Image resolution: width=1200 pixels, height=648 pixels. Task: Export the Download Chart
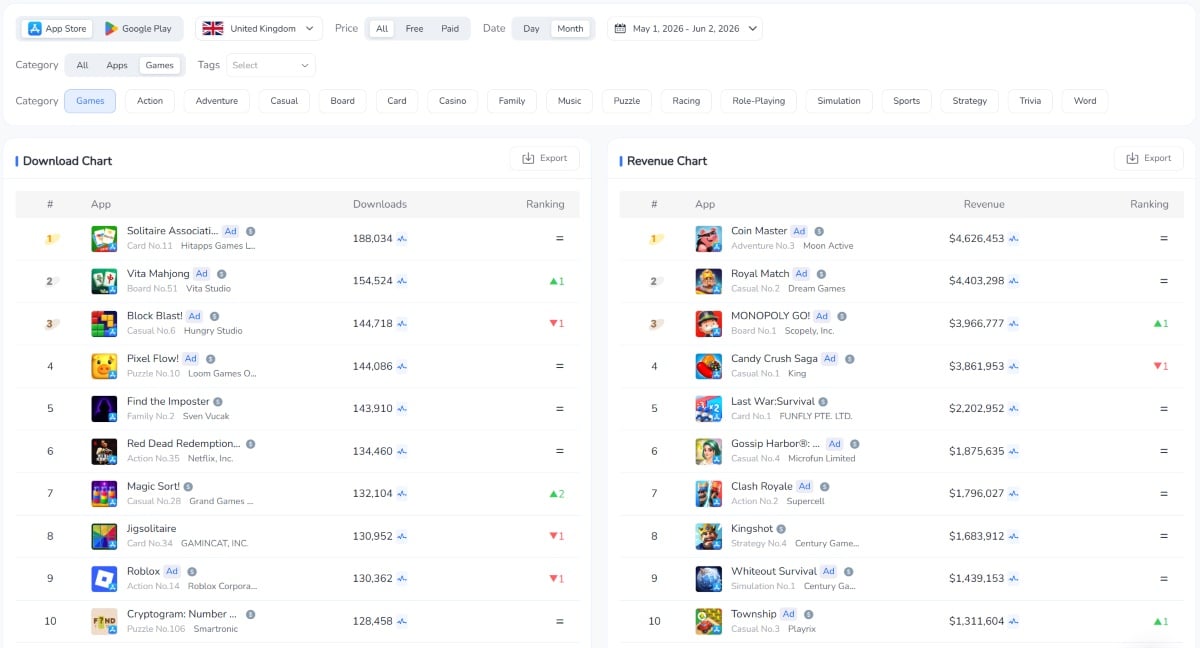coord(545,158)
